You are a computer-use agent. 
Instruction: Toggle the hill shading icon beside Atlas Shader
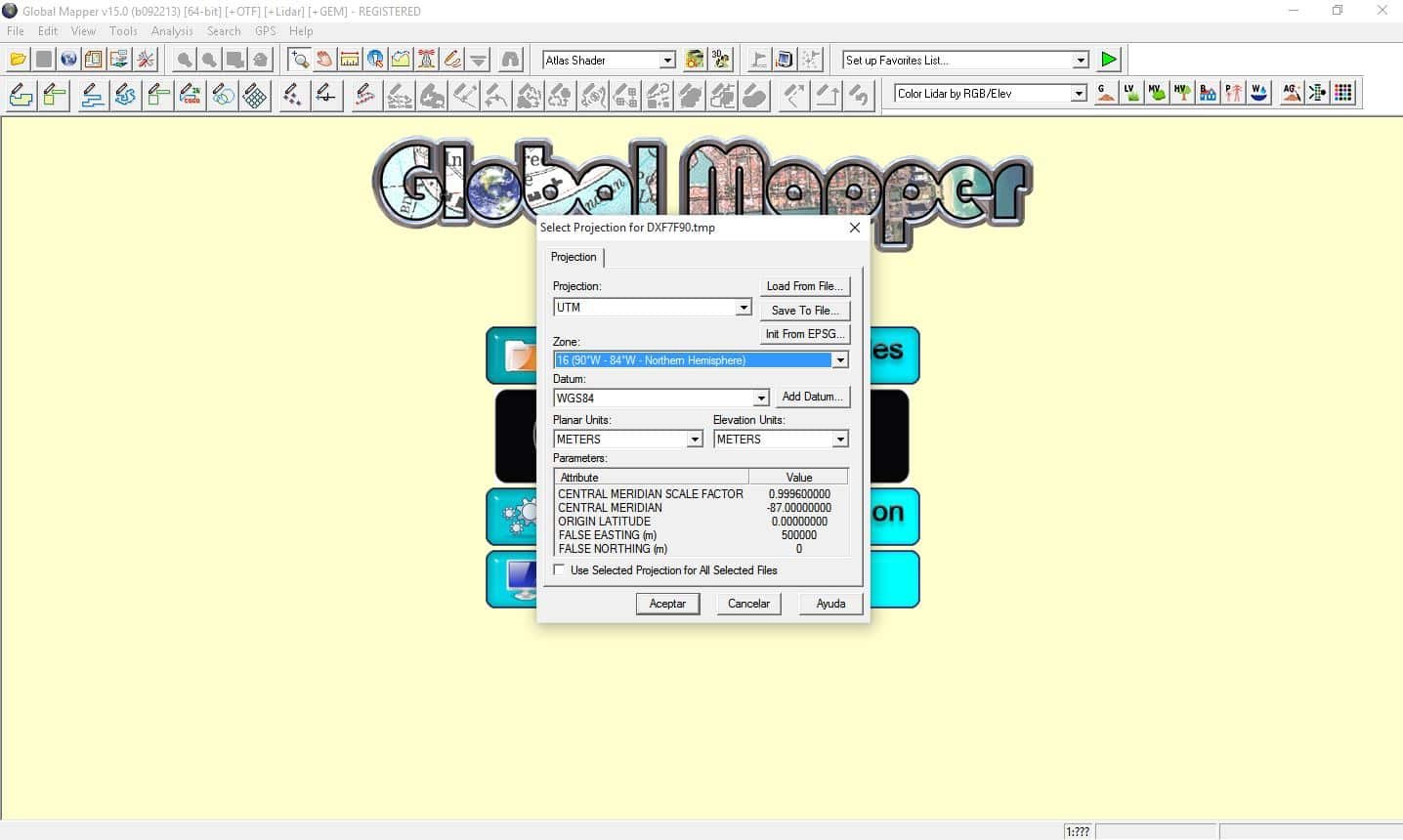pyautogui.click(x=695, y=60)
